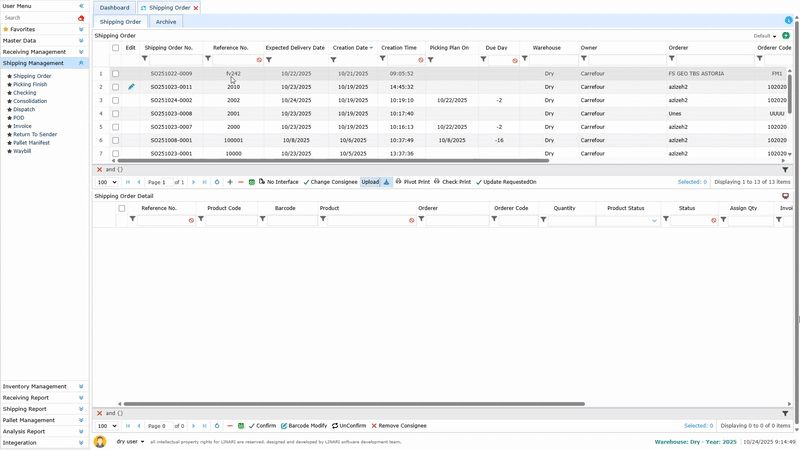Click the Favorites star icon
The image size is (800, 450).
(6, 30)
